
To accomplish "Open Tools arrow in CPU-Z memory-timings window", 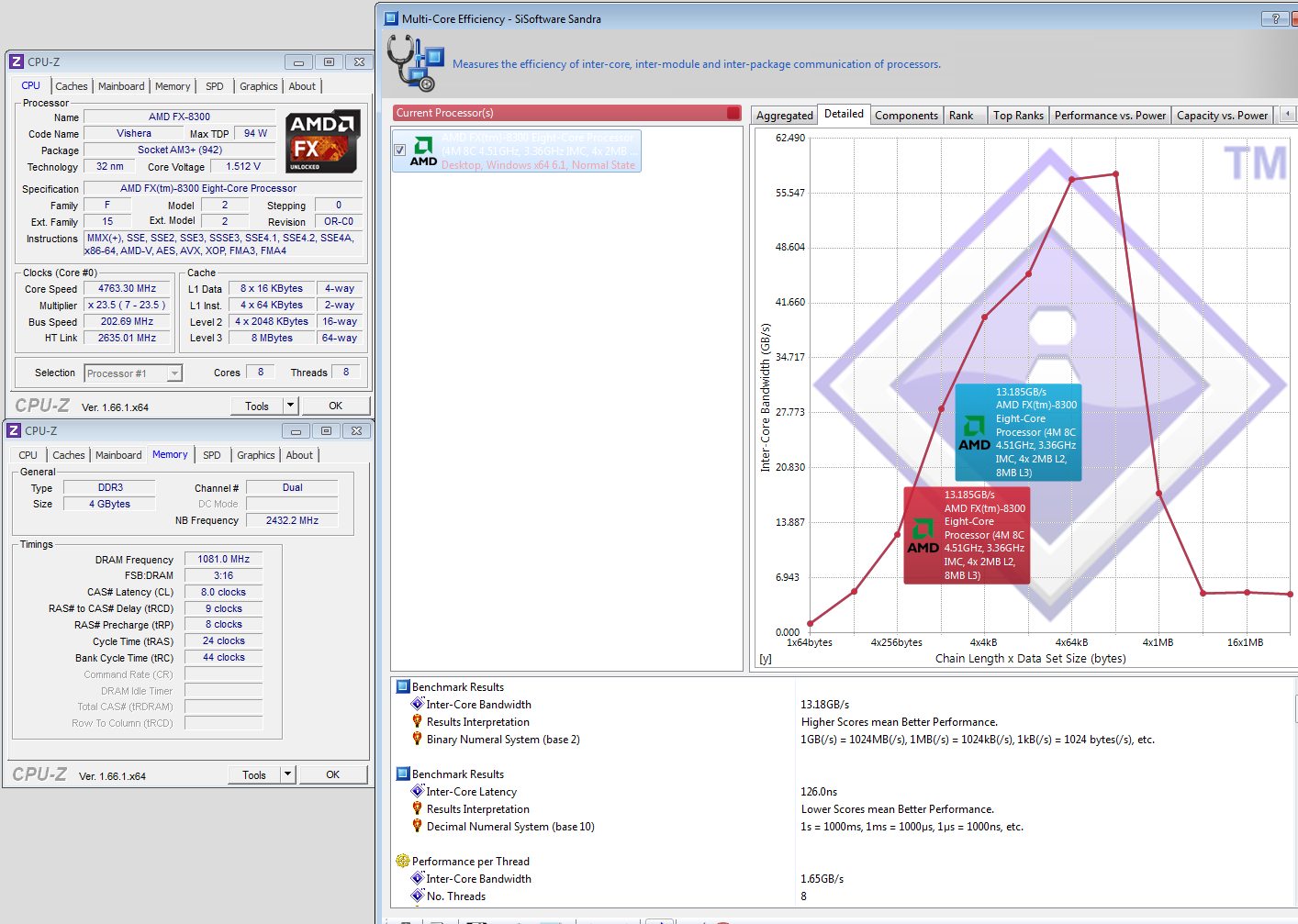I will point(287,774).
